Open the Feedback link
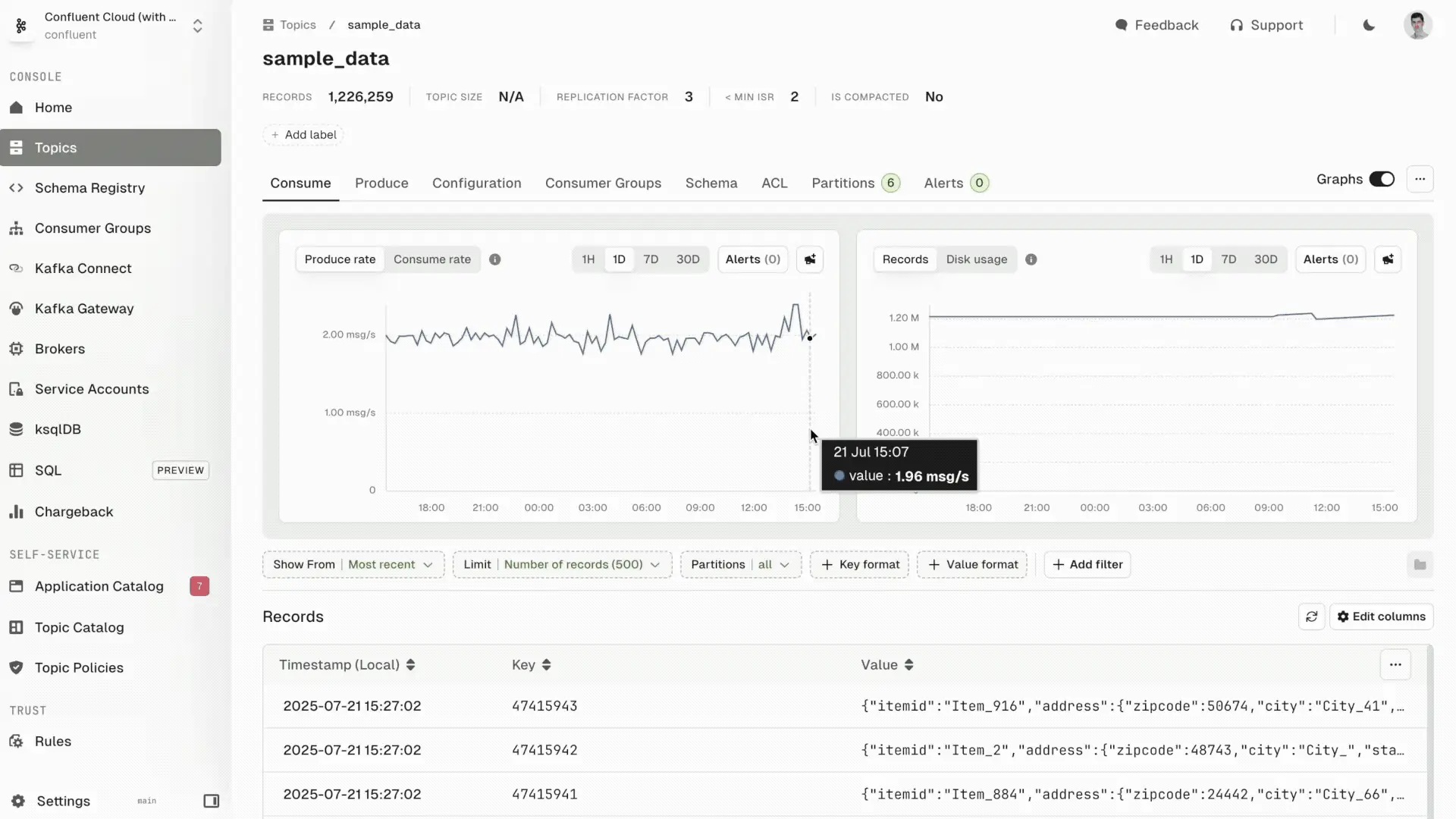This screenshot has width=1456, height=819. [1156, 24]
